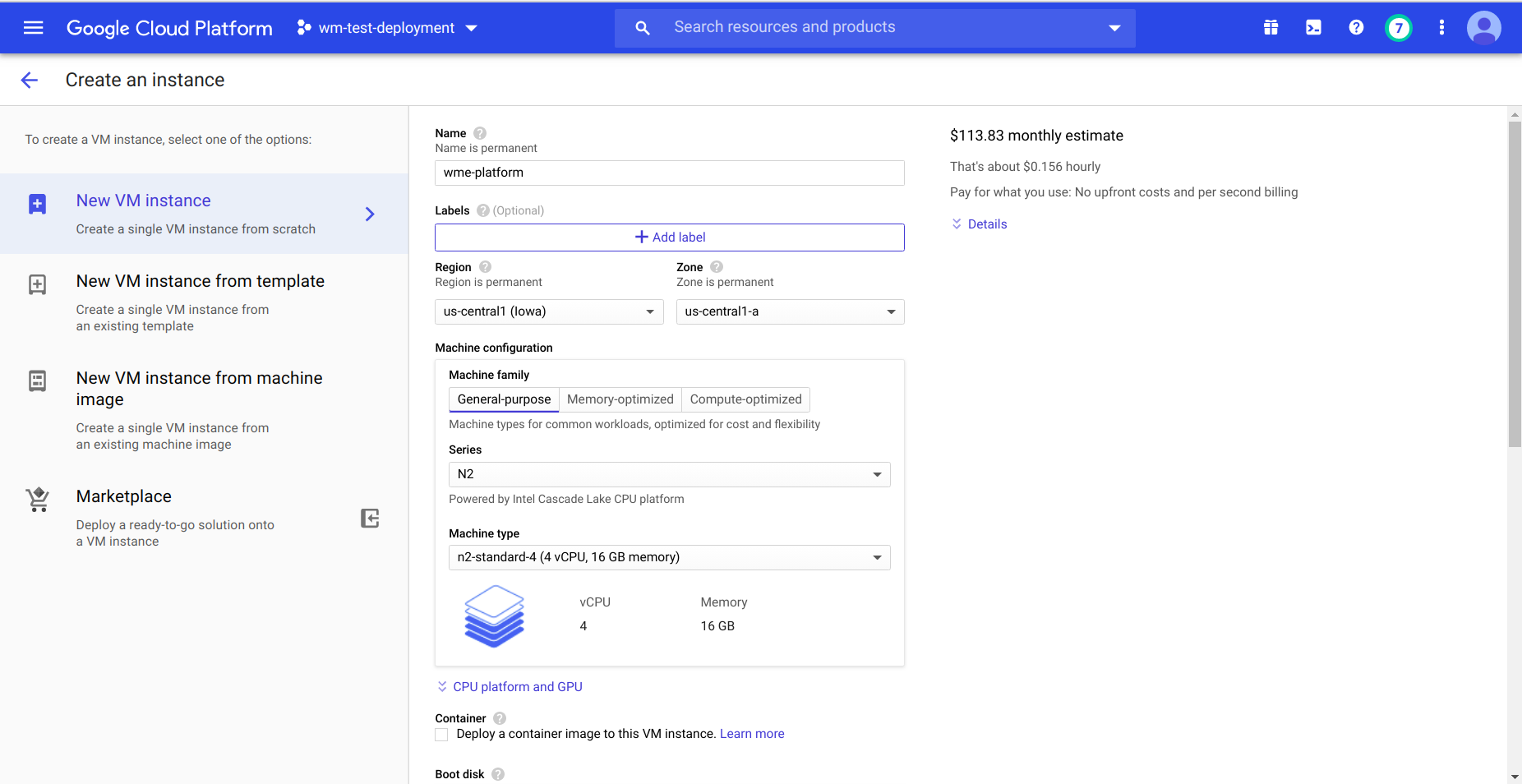This screenshot has height=784, width=1522.
Task: Open the gift free trial icon
Action: 1271,28
